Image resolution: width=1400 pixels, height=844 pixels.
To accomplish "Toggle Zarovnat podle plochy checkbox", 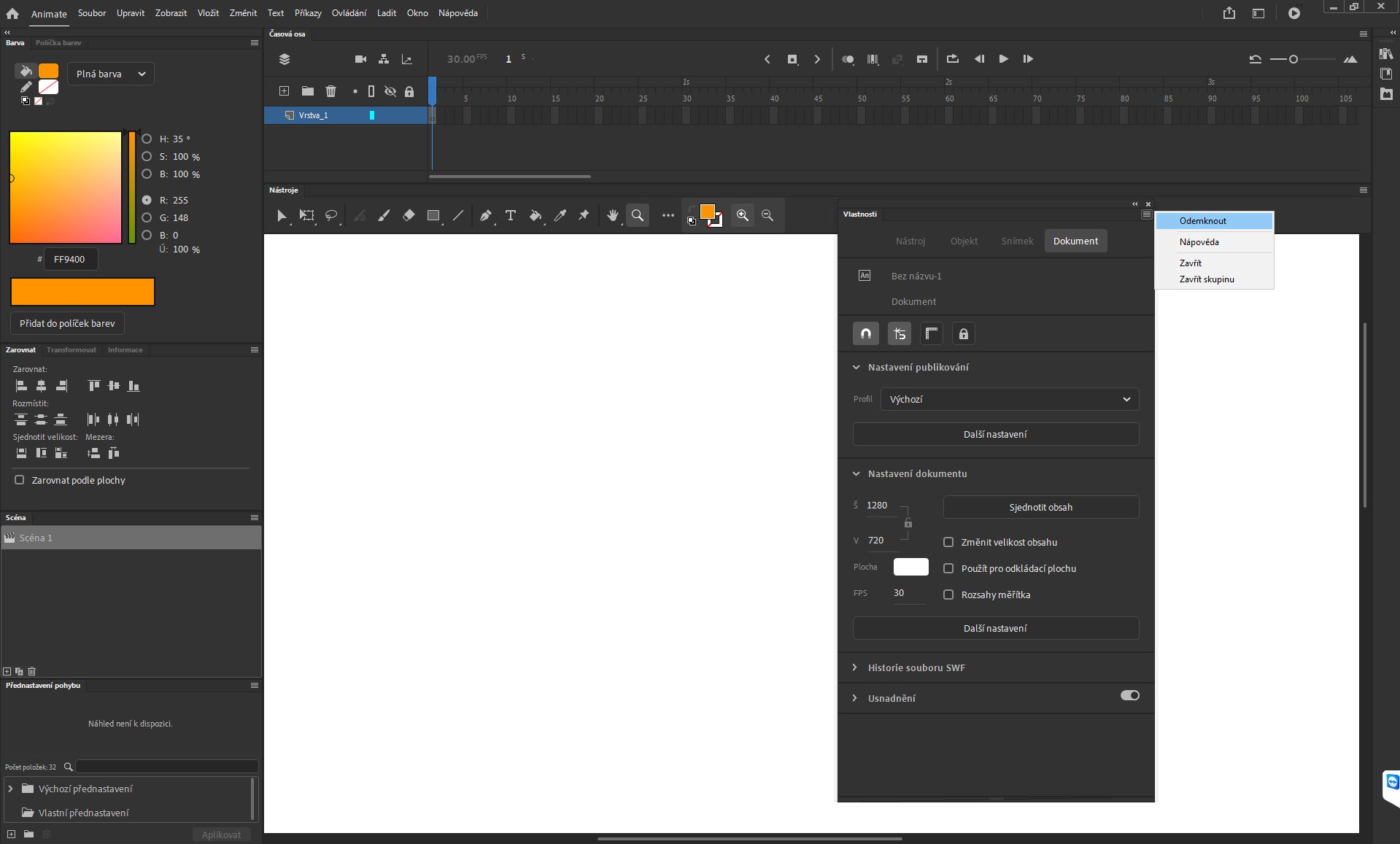I will (20, 480).
